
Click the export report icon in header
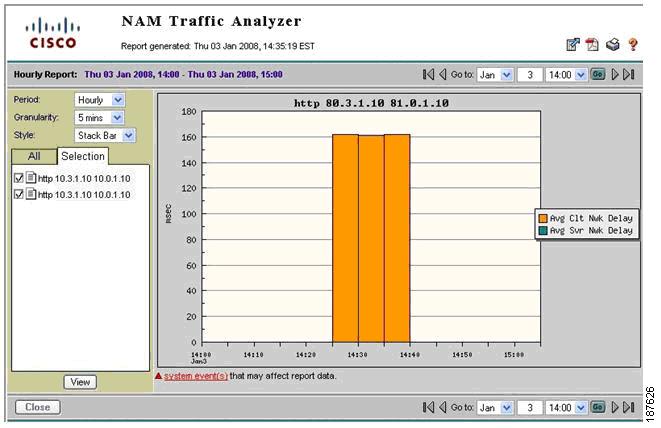coord(572,44)
